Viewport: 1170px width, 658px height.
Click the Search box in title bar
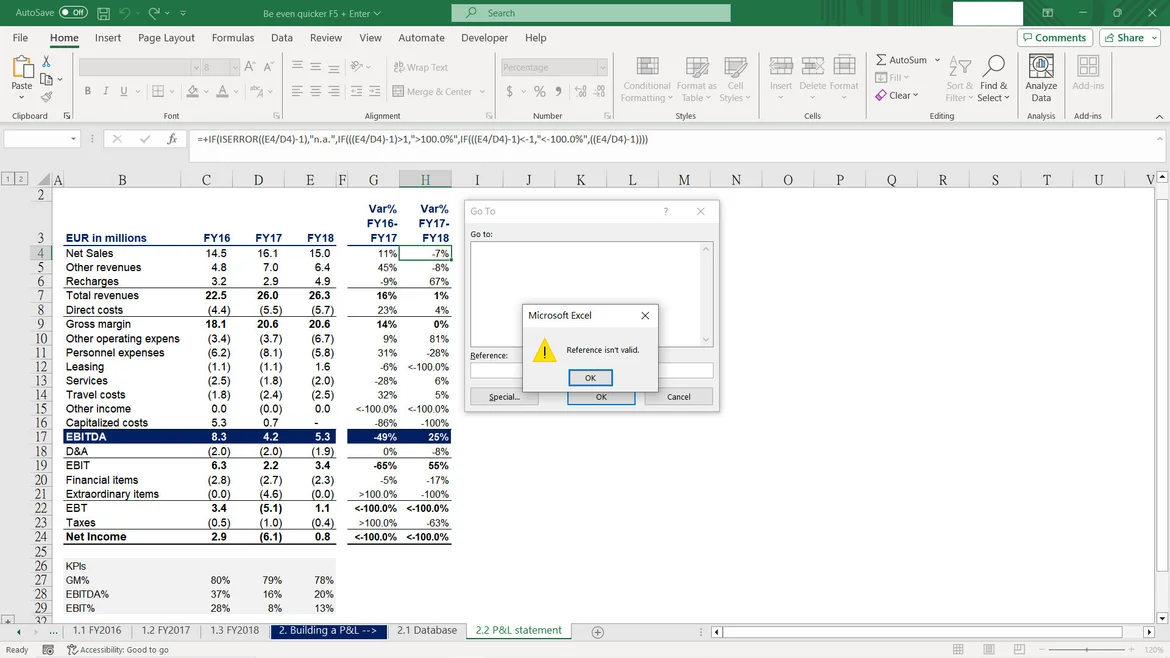pos(591,13)
